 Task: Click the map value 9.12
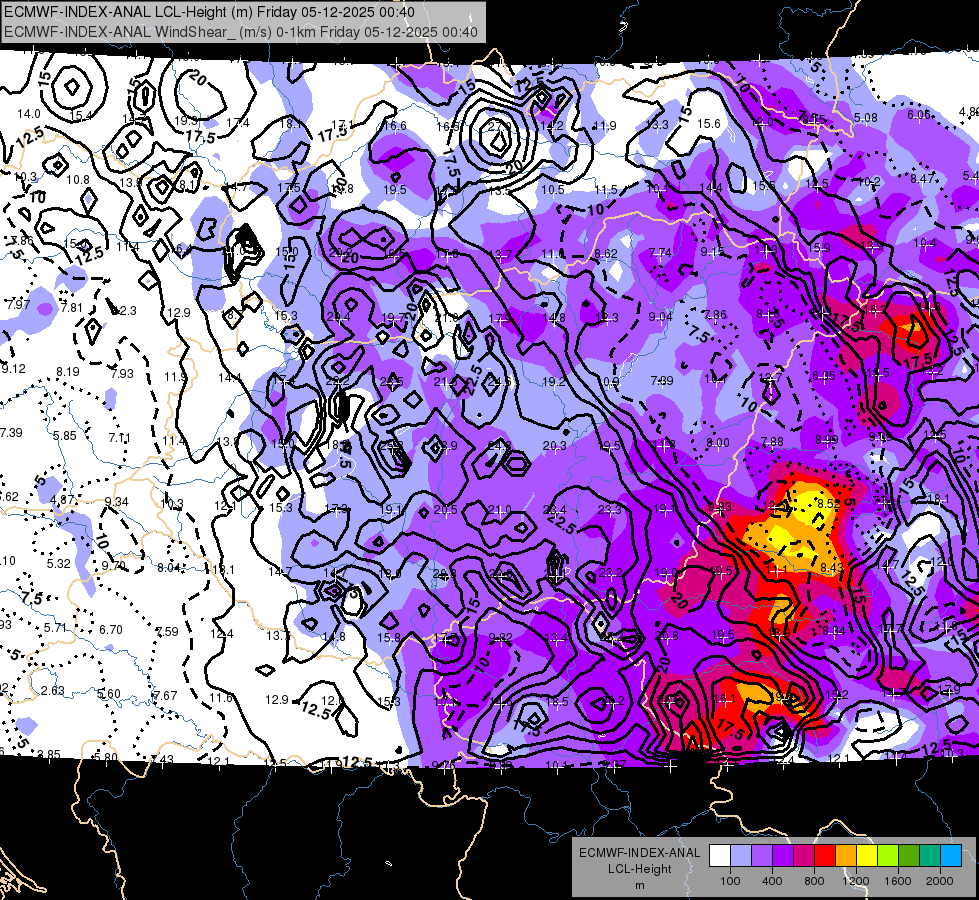point(14,368)
